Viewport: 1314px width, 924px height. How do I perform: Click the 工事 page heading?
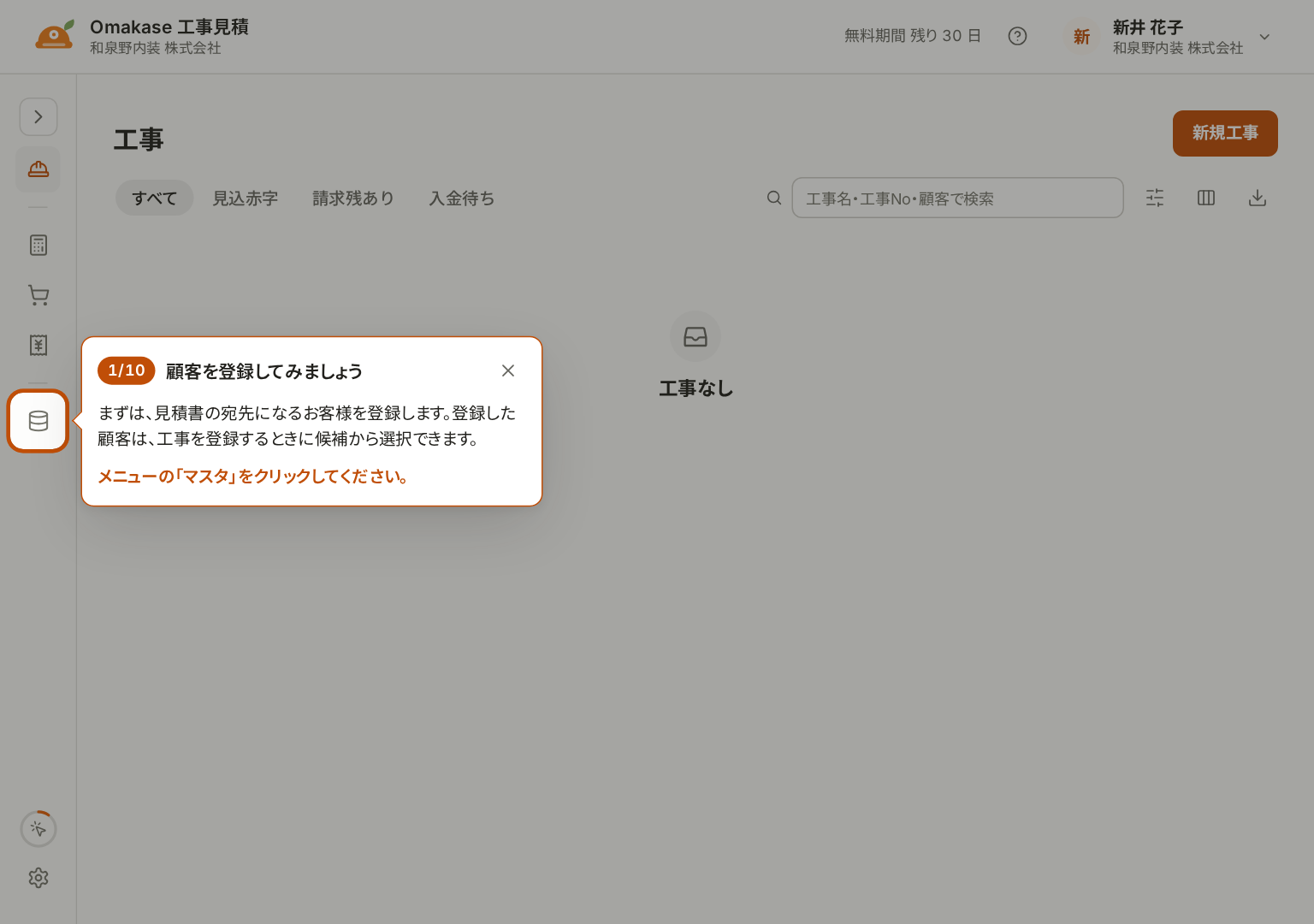pyautogui.click(x=139, y=139)
